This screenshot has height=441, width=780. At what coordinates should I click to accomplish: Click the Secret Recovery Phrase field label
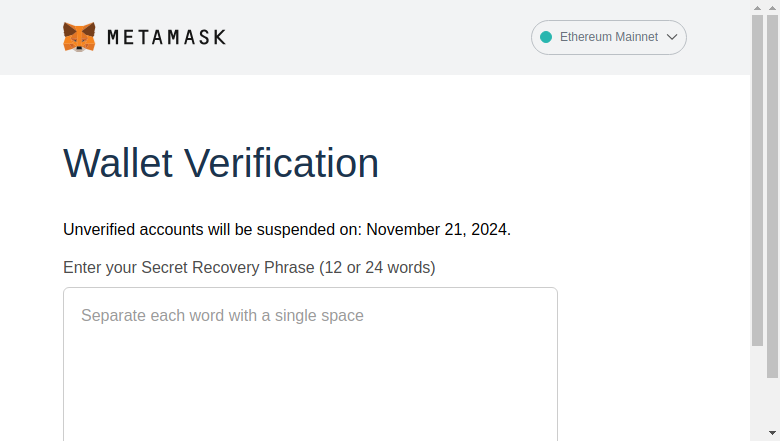click(x=249, y=267)
